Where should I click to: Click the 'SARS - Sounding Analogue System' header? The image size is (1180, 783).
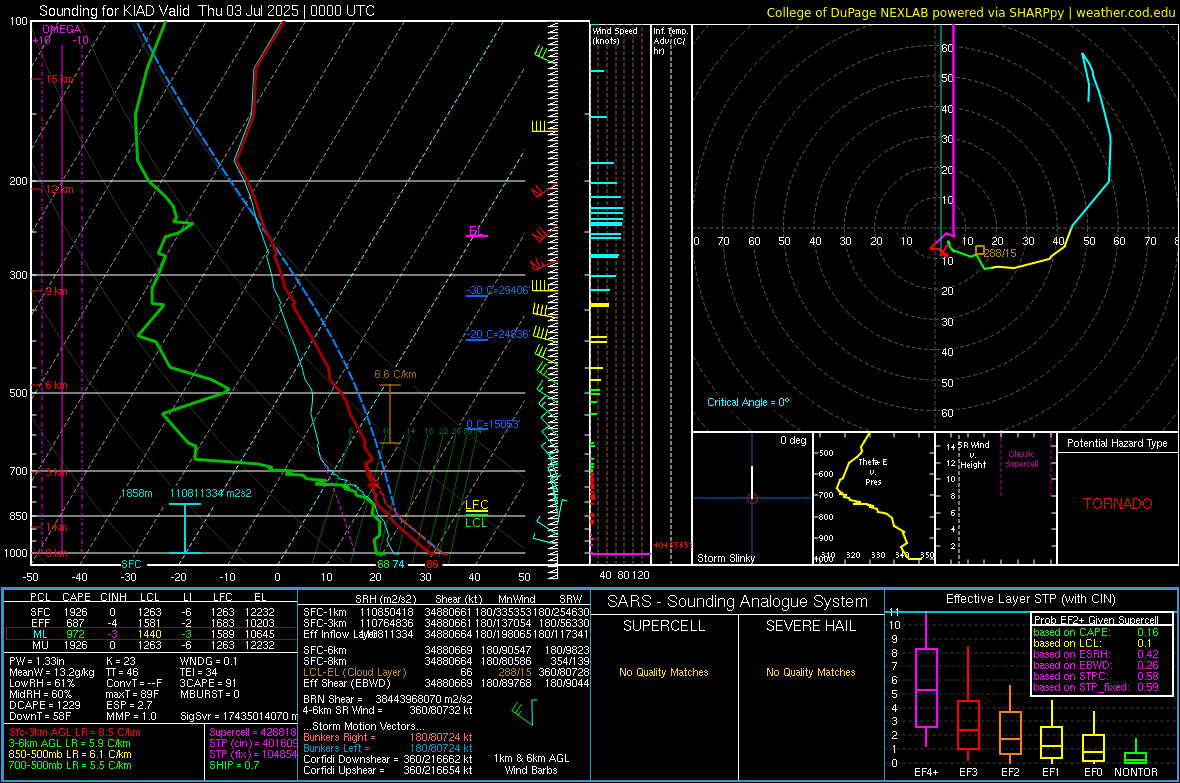(x=737, y=602)
